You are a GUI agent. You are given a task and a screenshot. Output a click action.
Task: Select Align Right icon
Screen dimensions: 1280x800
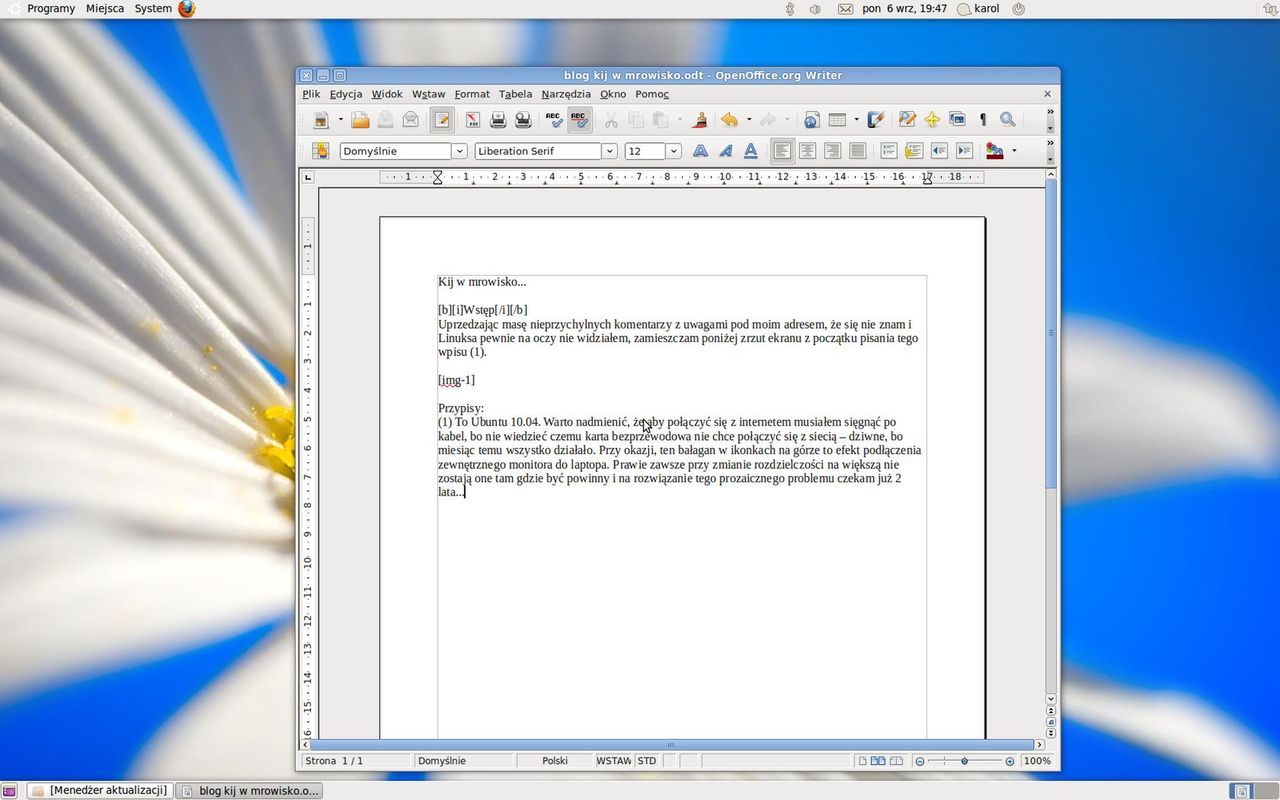tap(832, 151)
